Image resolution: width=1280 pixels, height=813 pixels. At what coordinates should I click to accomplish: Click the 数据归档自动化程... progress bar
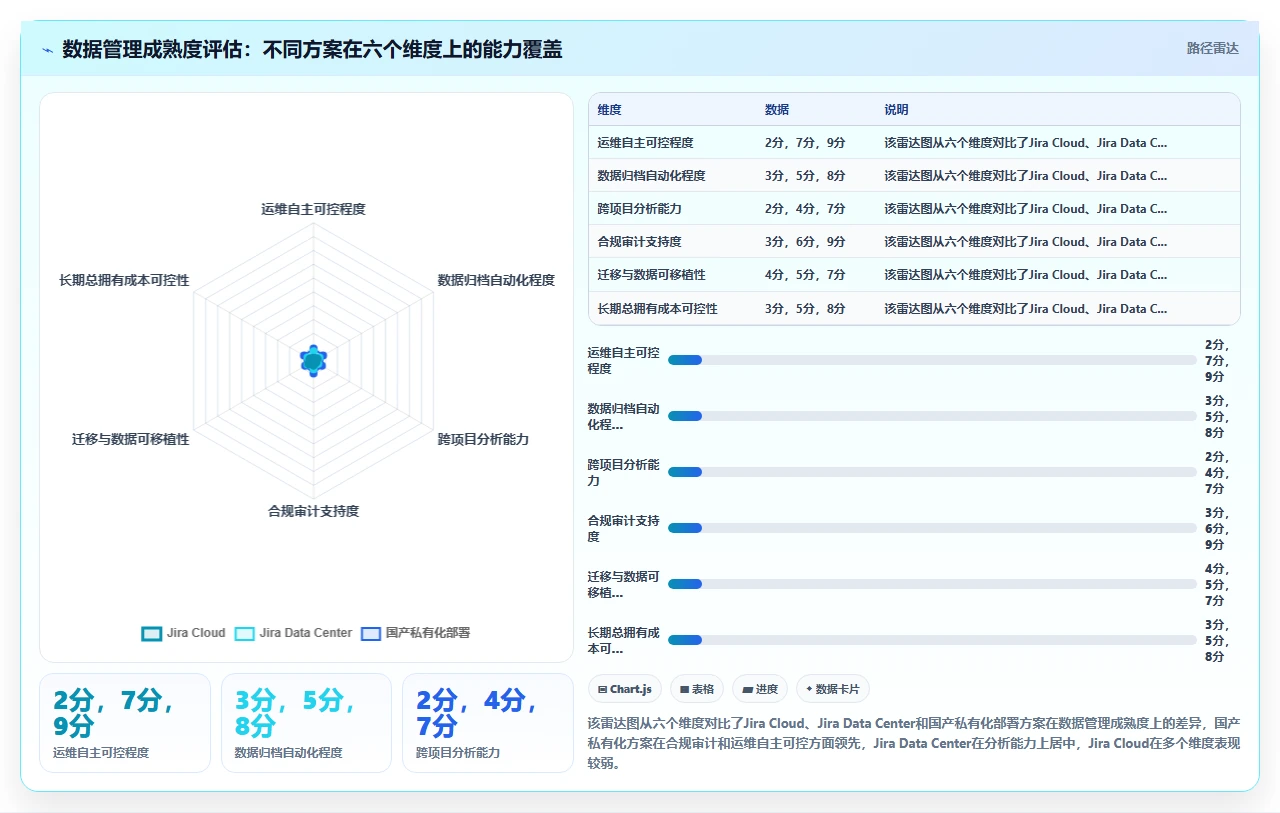[x=932, y=416]
